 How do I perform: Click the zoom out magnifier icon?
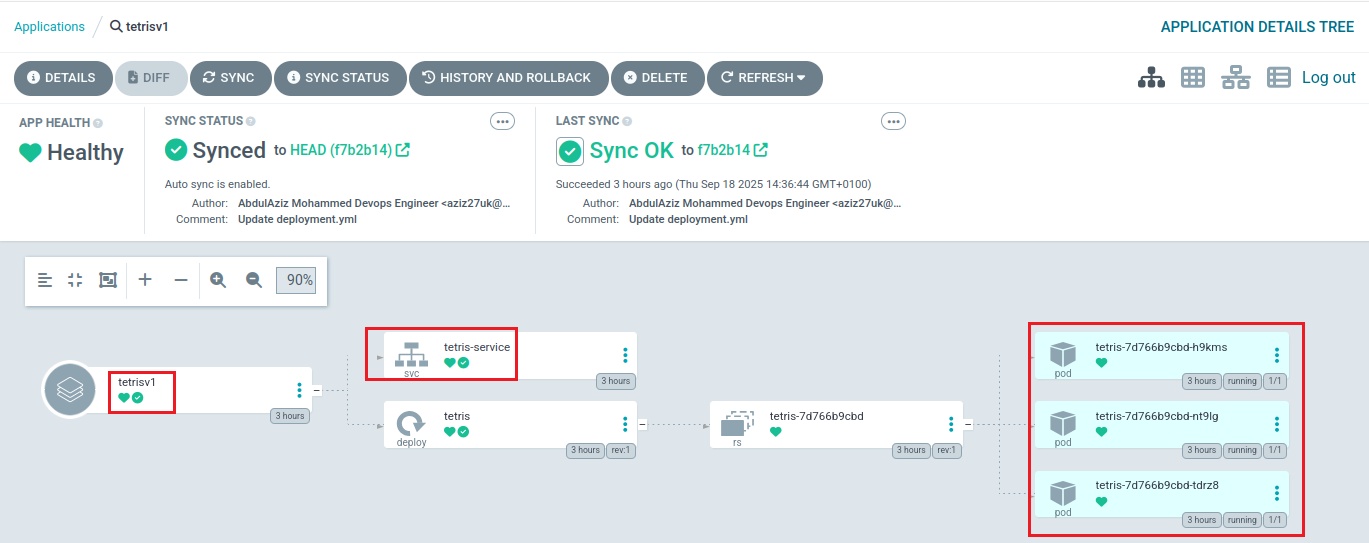[x=254, y=280]
